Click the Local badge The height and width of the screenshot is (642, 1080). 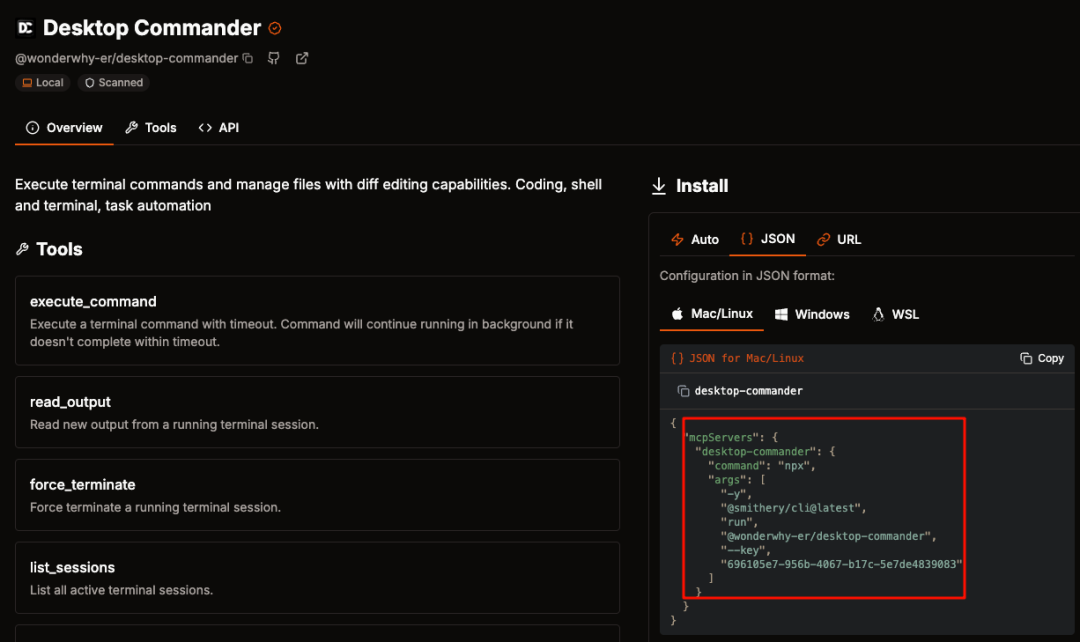click(43, 83)
